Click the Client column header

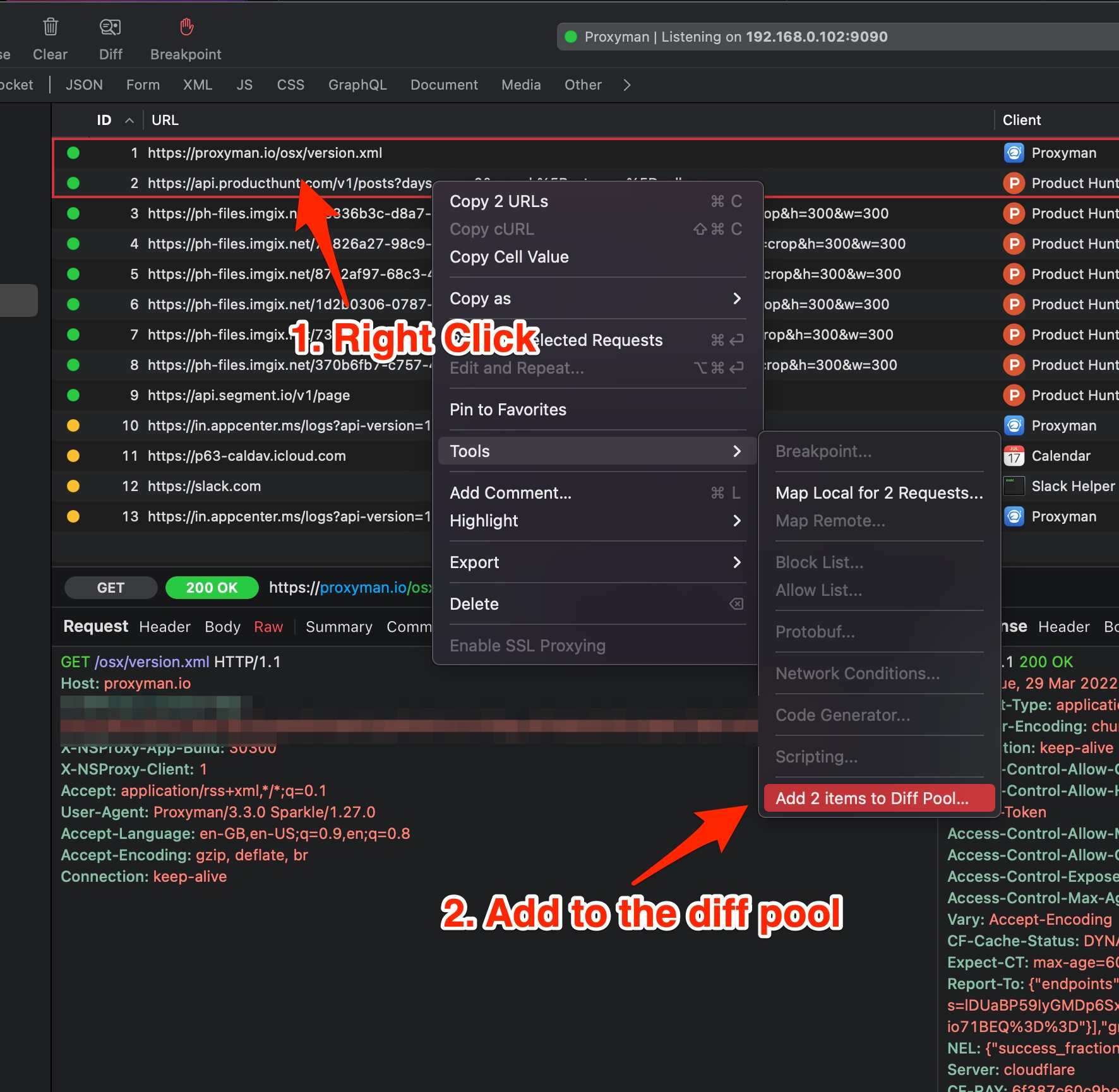point(1022,120)
